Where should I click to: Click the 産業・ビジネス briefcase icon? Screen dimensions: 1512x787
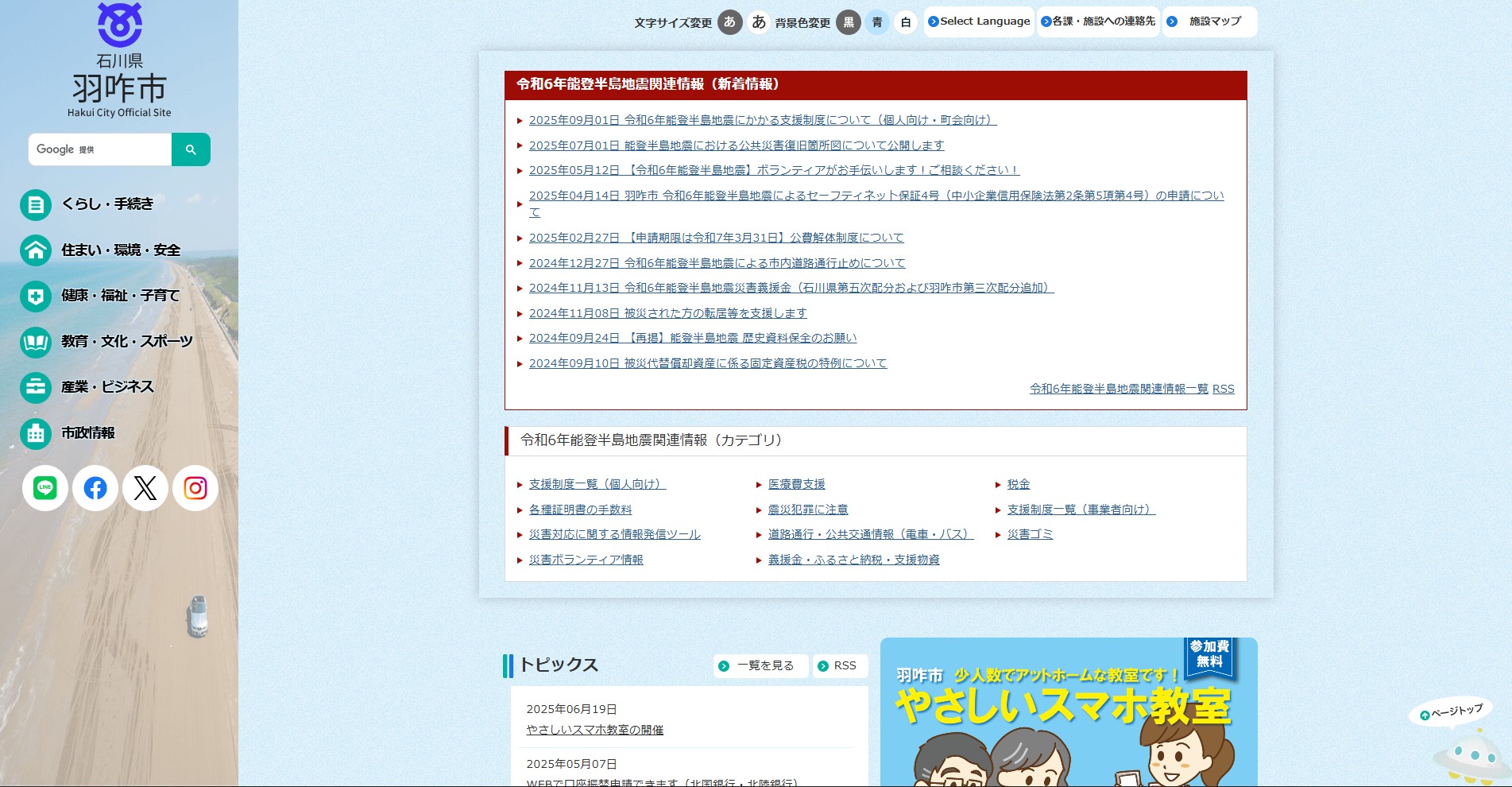(x=36, y=388)
